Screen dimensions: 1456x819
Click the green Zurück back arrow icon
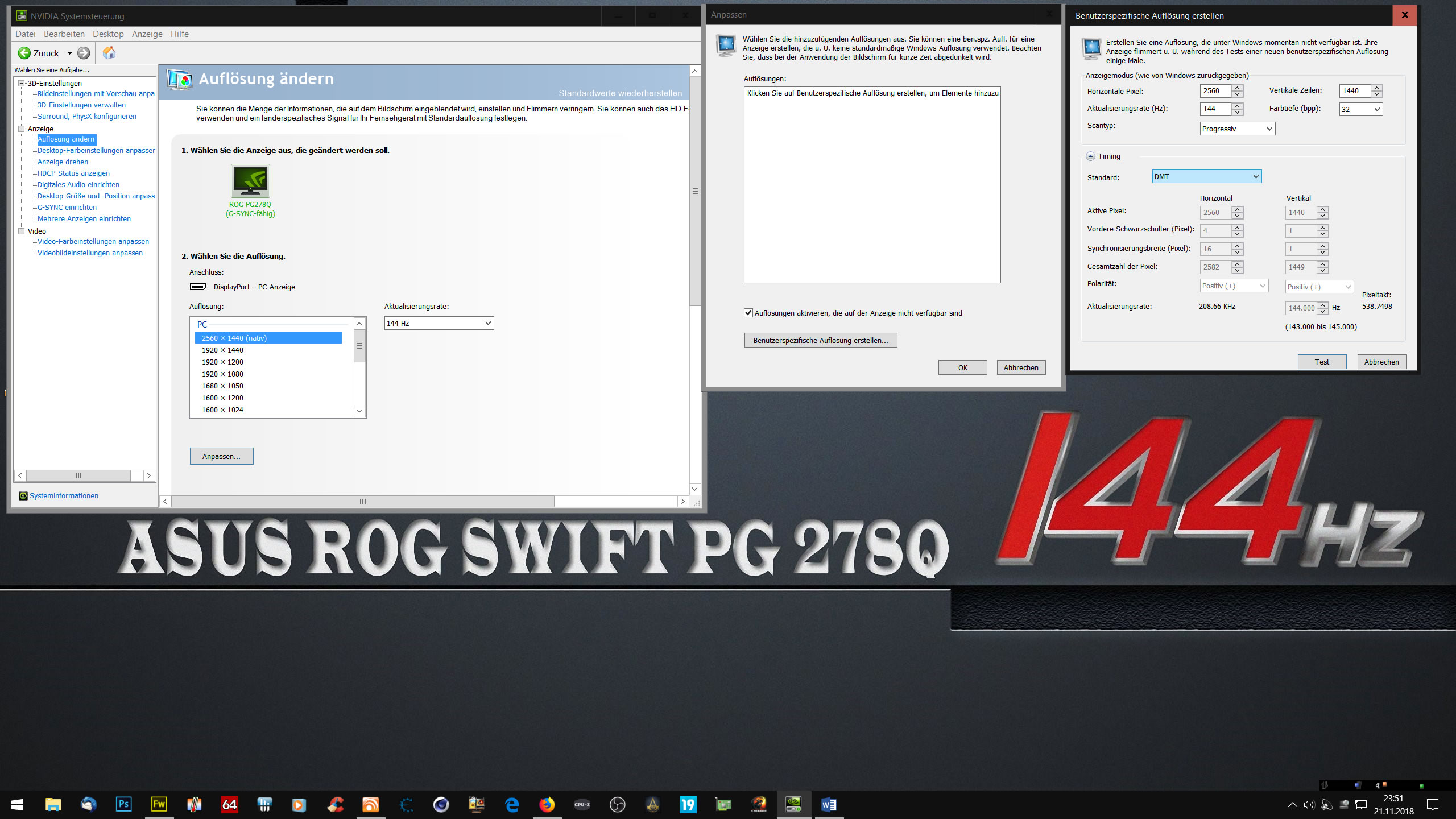(24, 53)
